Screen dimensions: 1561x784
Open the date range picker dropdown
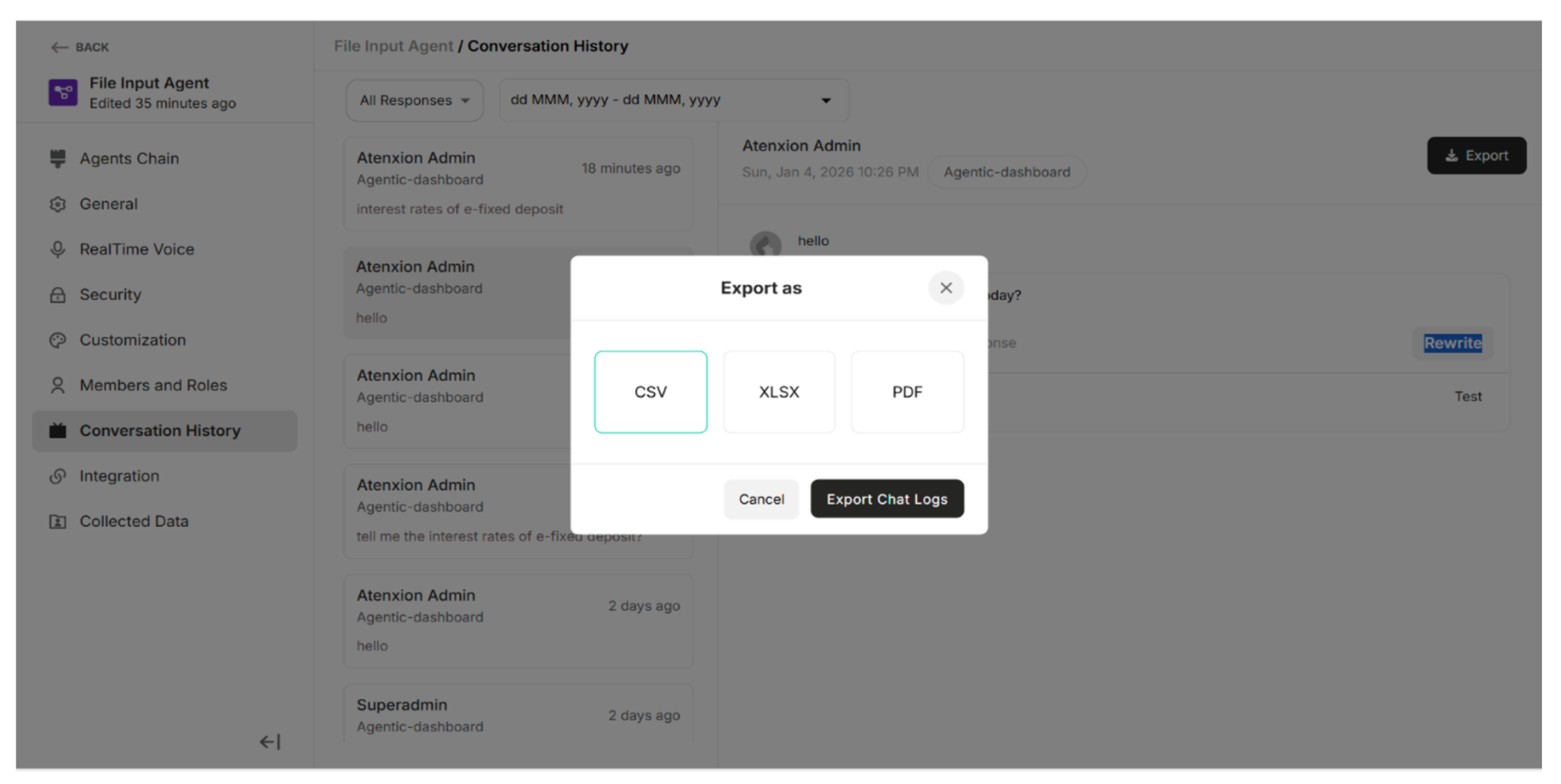pyautogui.click(x=674, y=100)
